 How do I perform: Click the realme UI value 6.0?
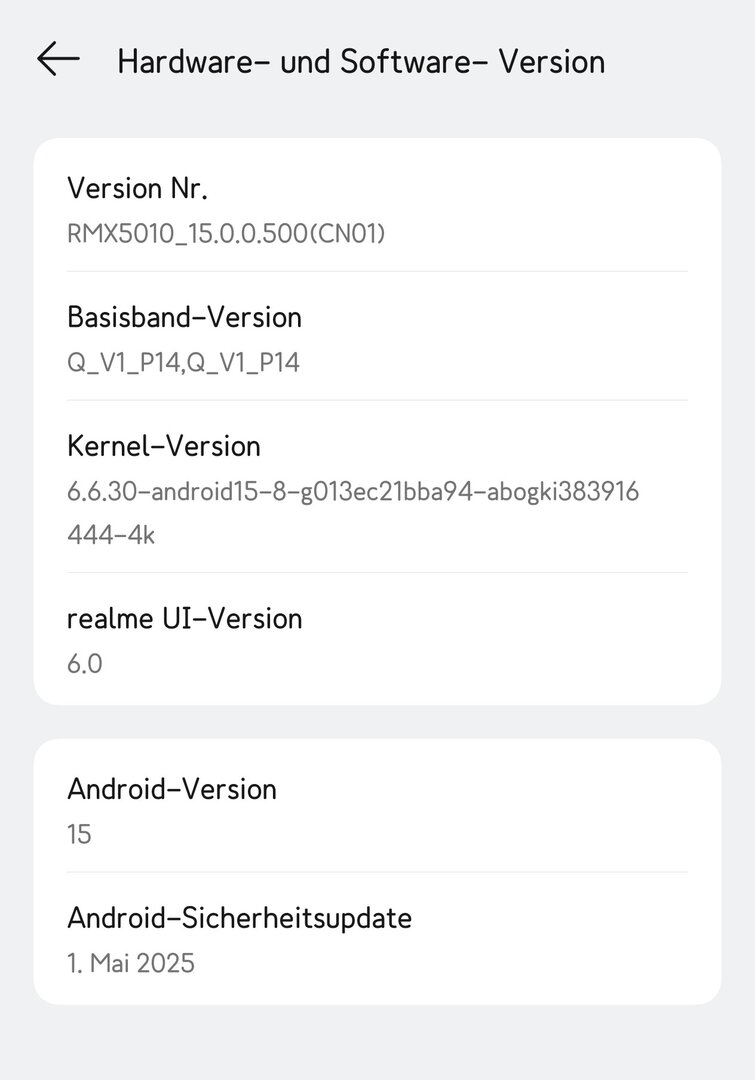pos(85,663)
